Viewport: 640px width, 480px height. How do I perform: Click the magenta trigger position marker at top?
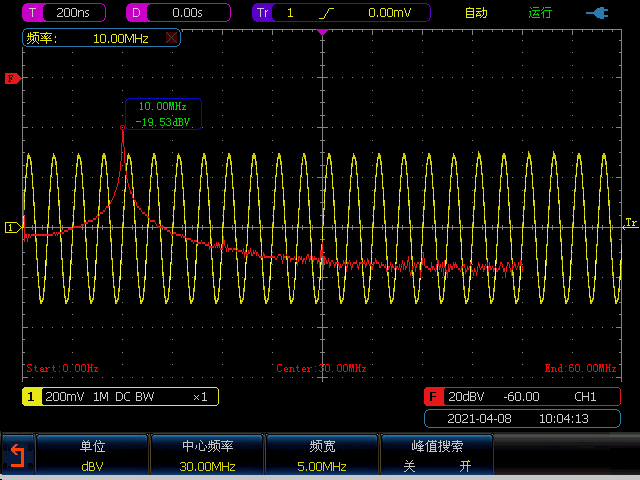pos(322,33)
